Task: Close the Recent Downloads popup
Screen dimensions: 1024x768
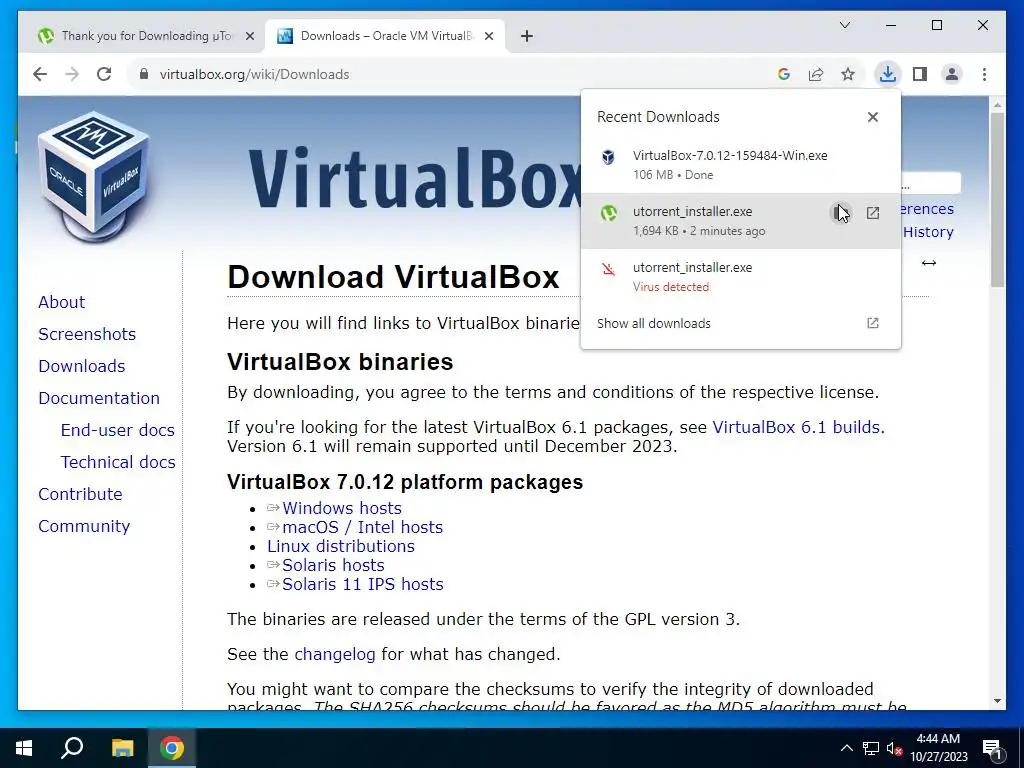Action: (x=872, y=117)
